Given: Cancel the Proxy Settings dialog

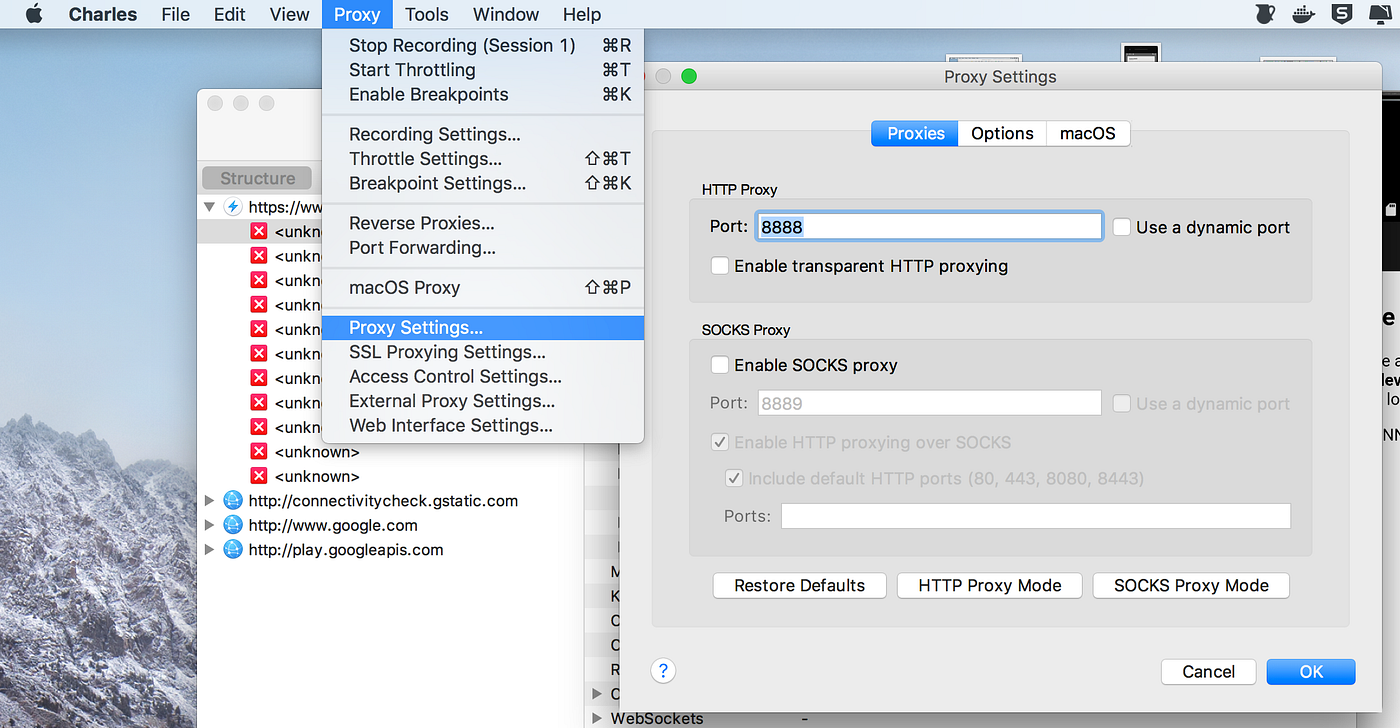Looking at the screenshot, I should [x=1208, y=672].
